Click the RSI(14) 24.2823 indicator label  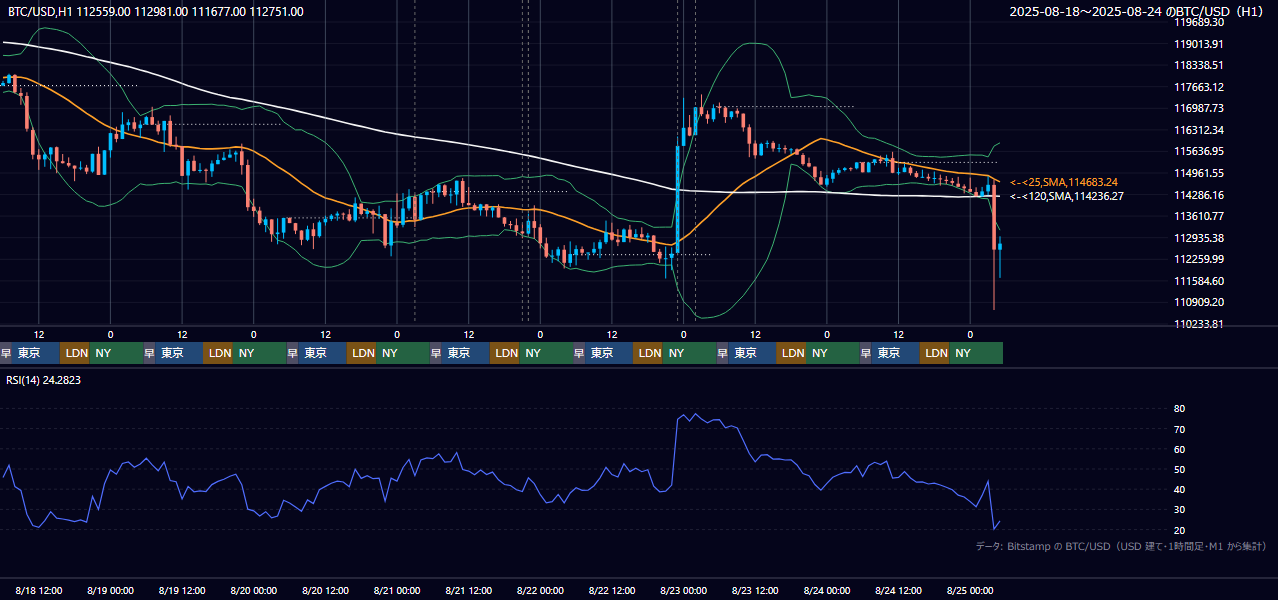pyautogui.click(x=44, y=380)
